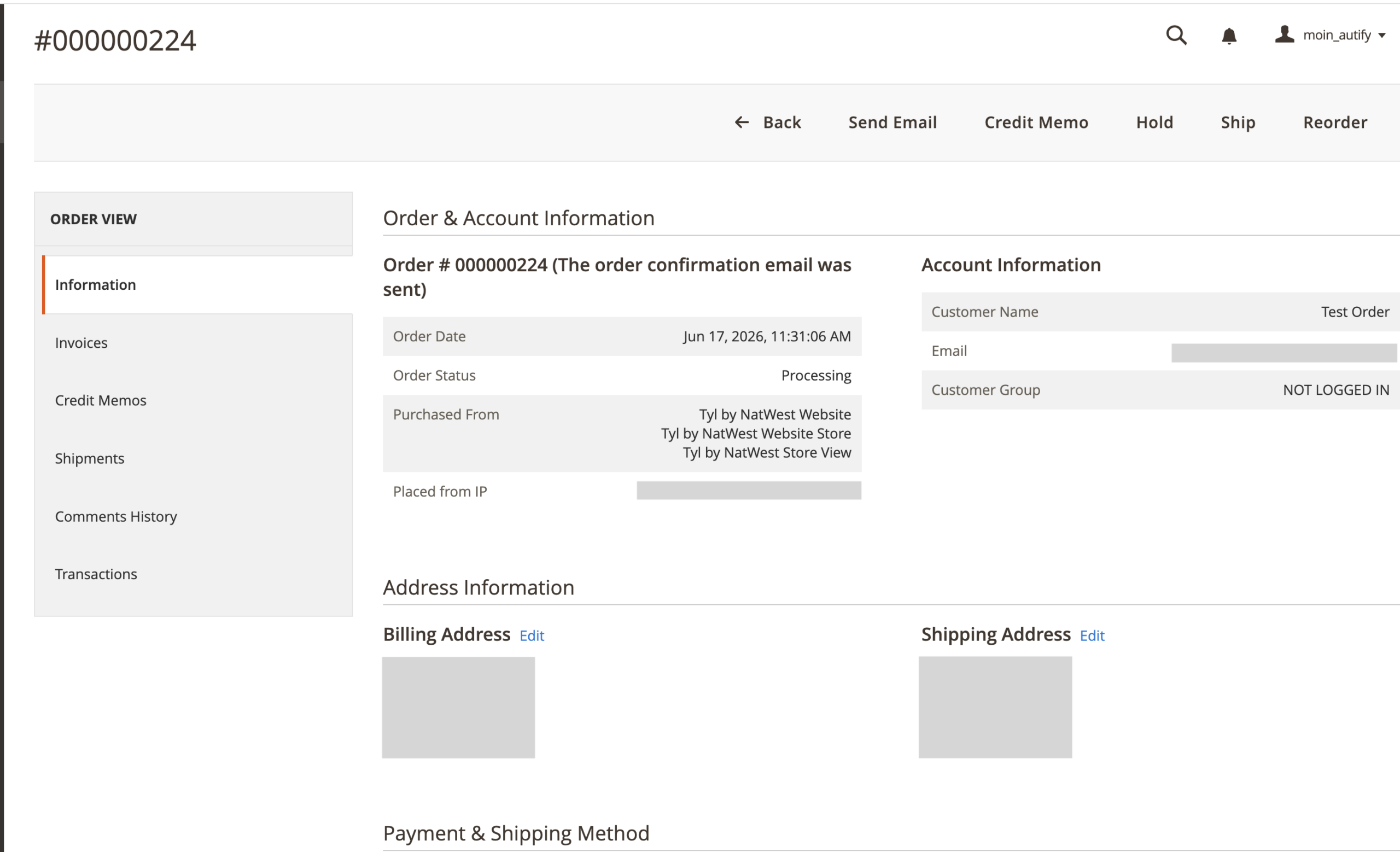Open the notifications bell icon
This screenshot has height=852, width=1400.
point(1229,36)
